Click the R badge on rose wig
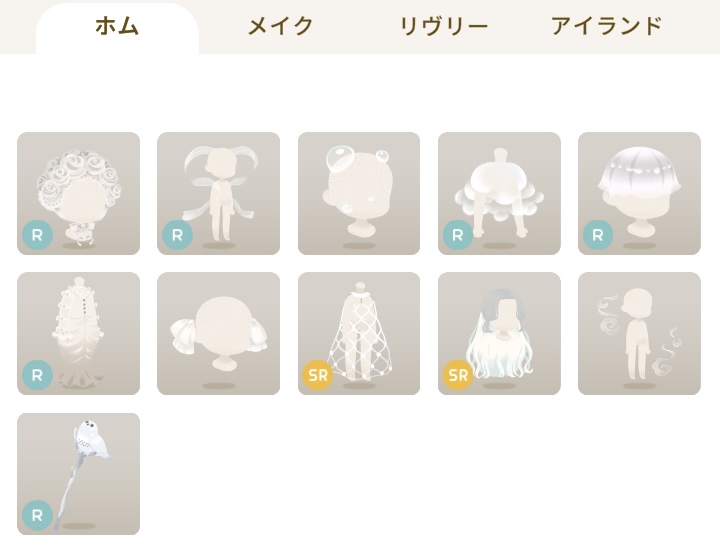 click(37, 236)
